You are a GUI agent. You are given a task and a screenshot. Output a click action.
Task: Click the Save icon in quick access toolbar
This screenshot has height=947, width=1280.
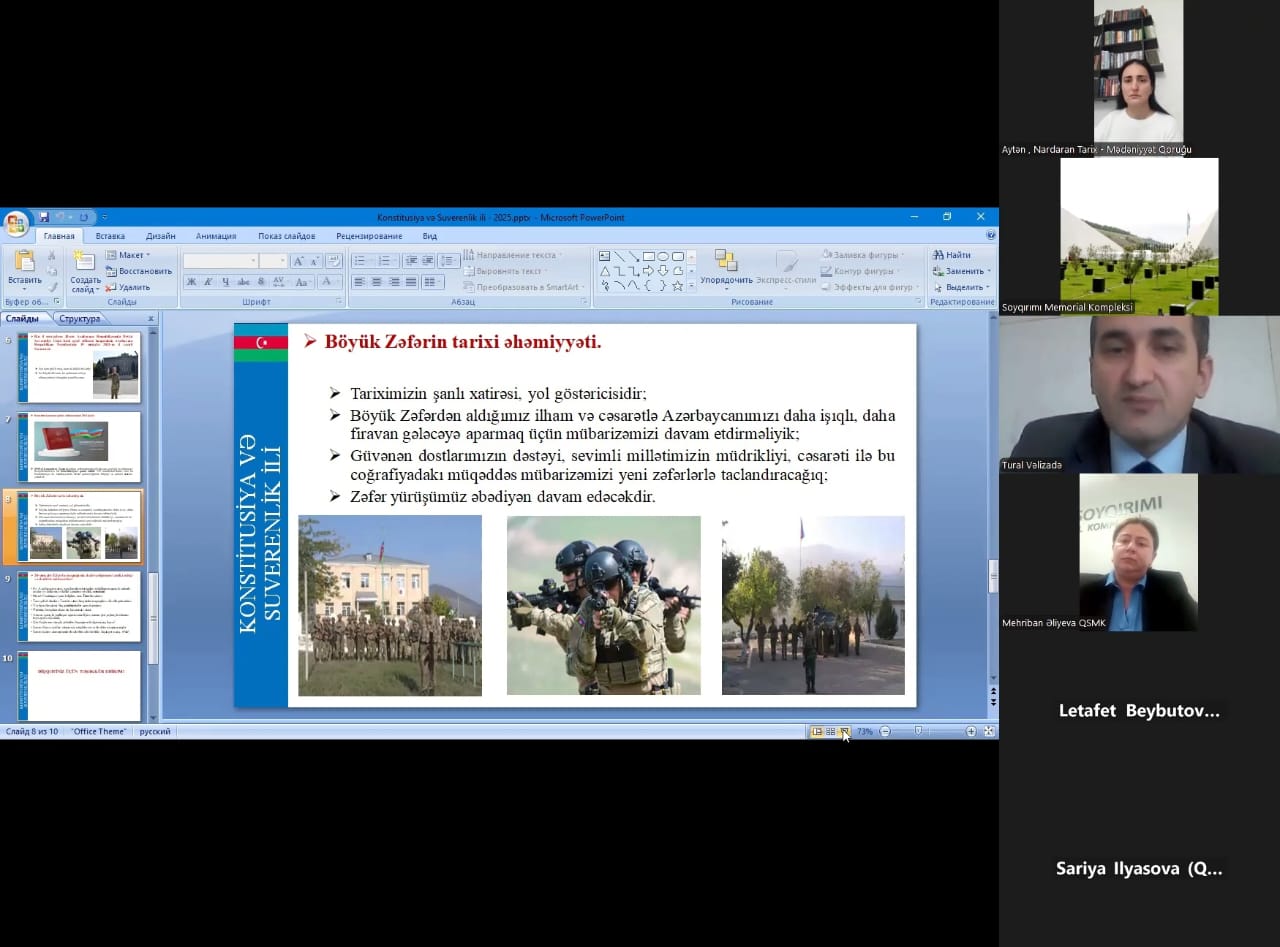click(x=43, y=217)
